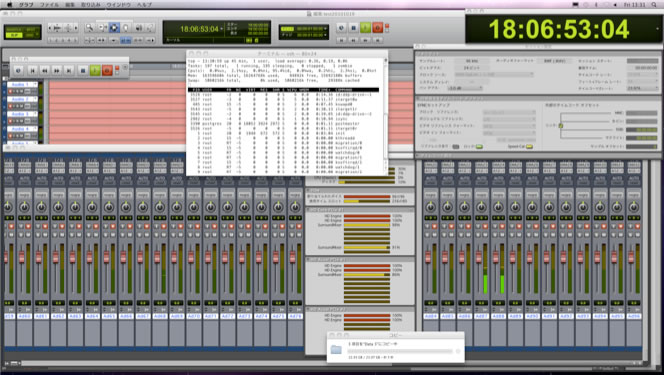The image size is (664, 375).
Task: Solo the Audio 2 track
Action: pos(16,106)
